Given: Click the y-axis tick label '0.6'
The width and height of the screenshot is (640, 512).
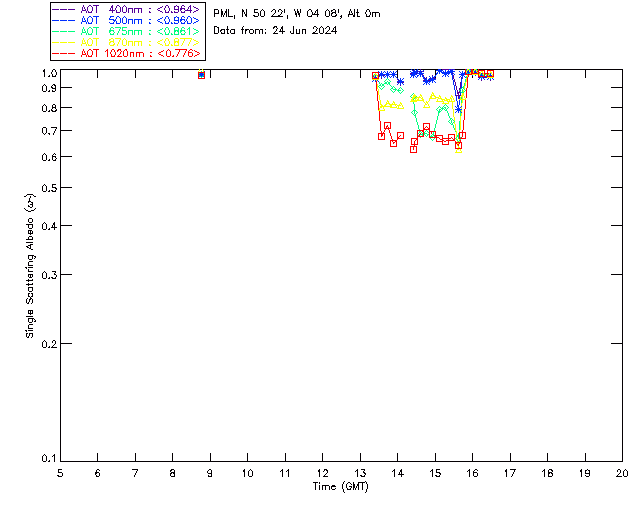Looking at the screenshot, I should [49, 157].
